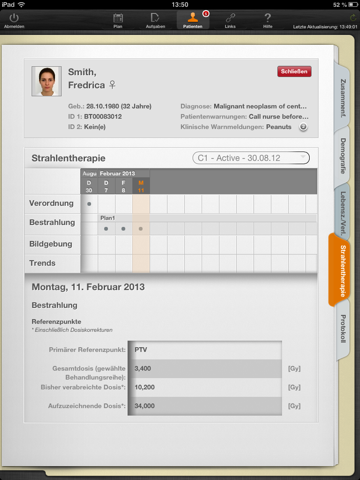This screenshot has width=360, height=480.
Task: Open the Links chain icon
Action: (x=230, y=18)
